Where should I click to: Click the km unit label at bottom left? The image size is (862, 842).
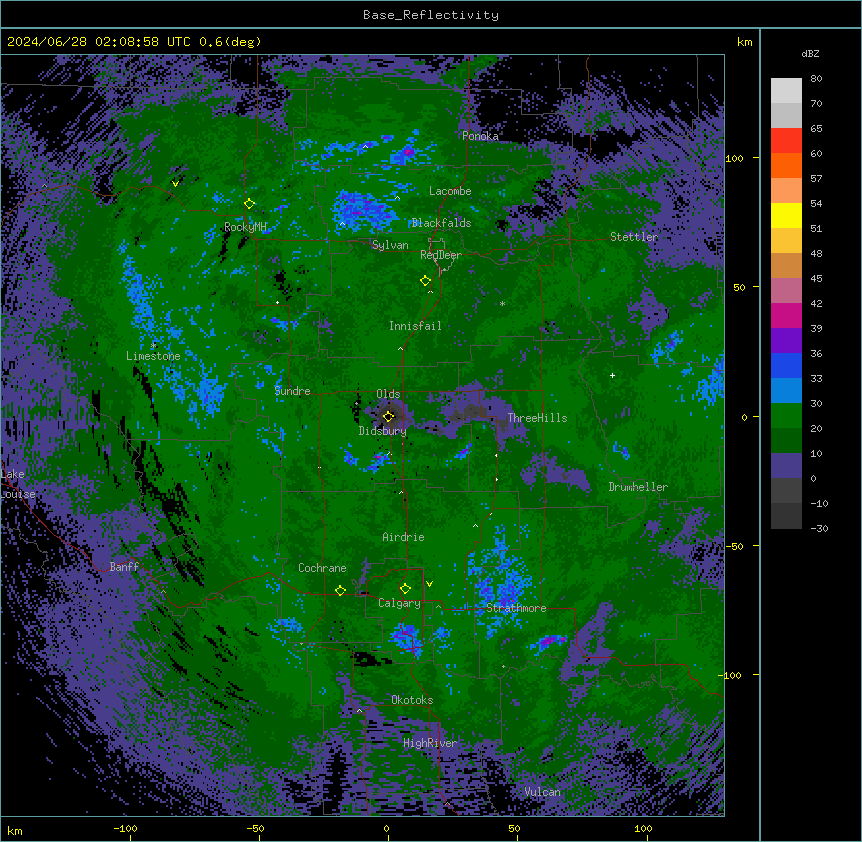14,831
